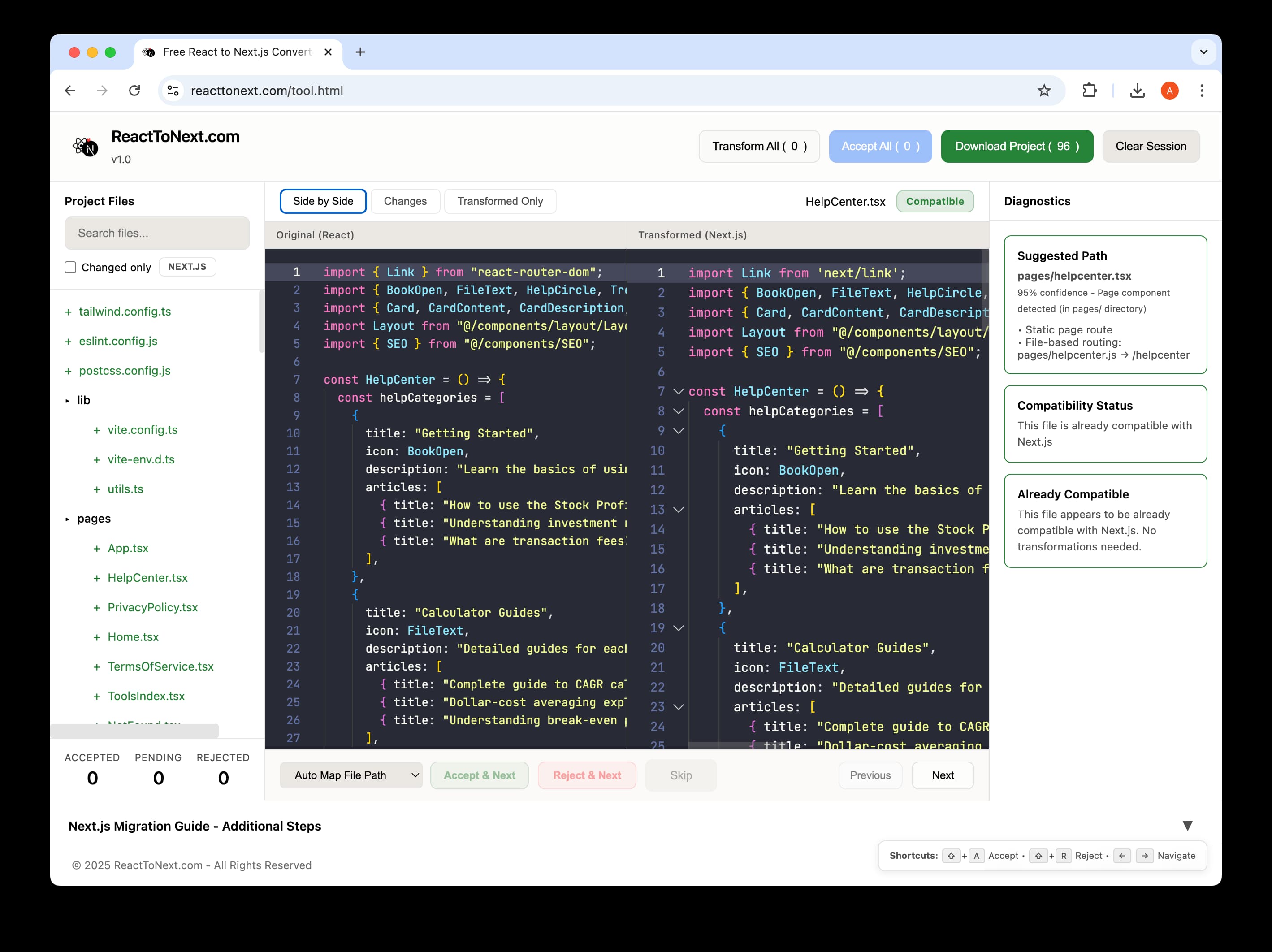Open the Auto Map File Path dropdown
Viewport: 1272px width, 952px height.
351,775
